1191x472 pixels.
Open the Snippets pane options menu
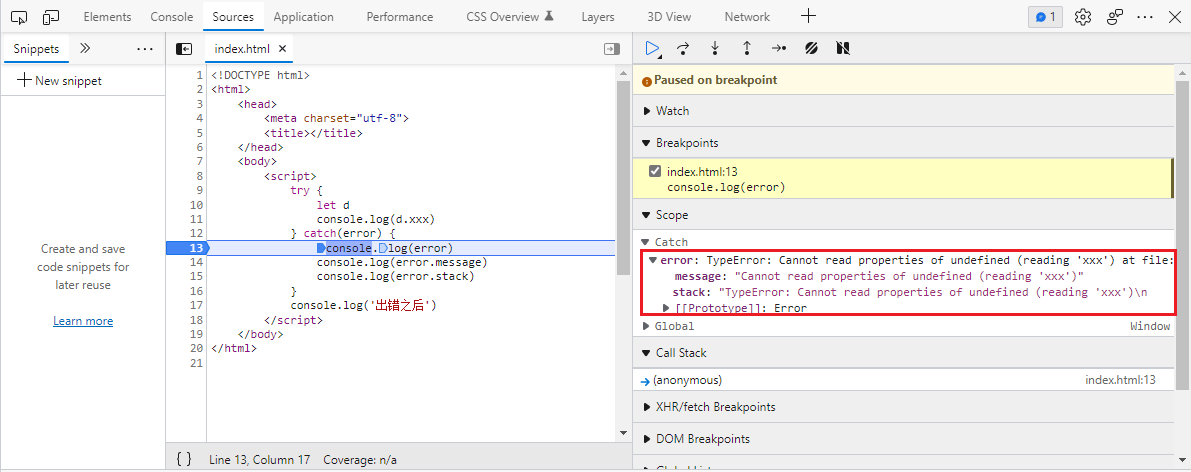coord(145,49)
